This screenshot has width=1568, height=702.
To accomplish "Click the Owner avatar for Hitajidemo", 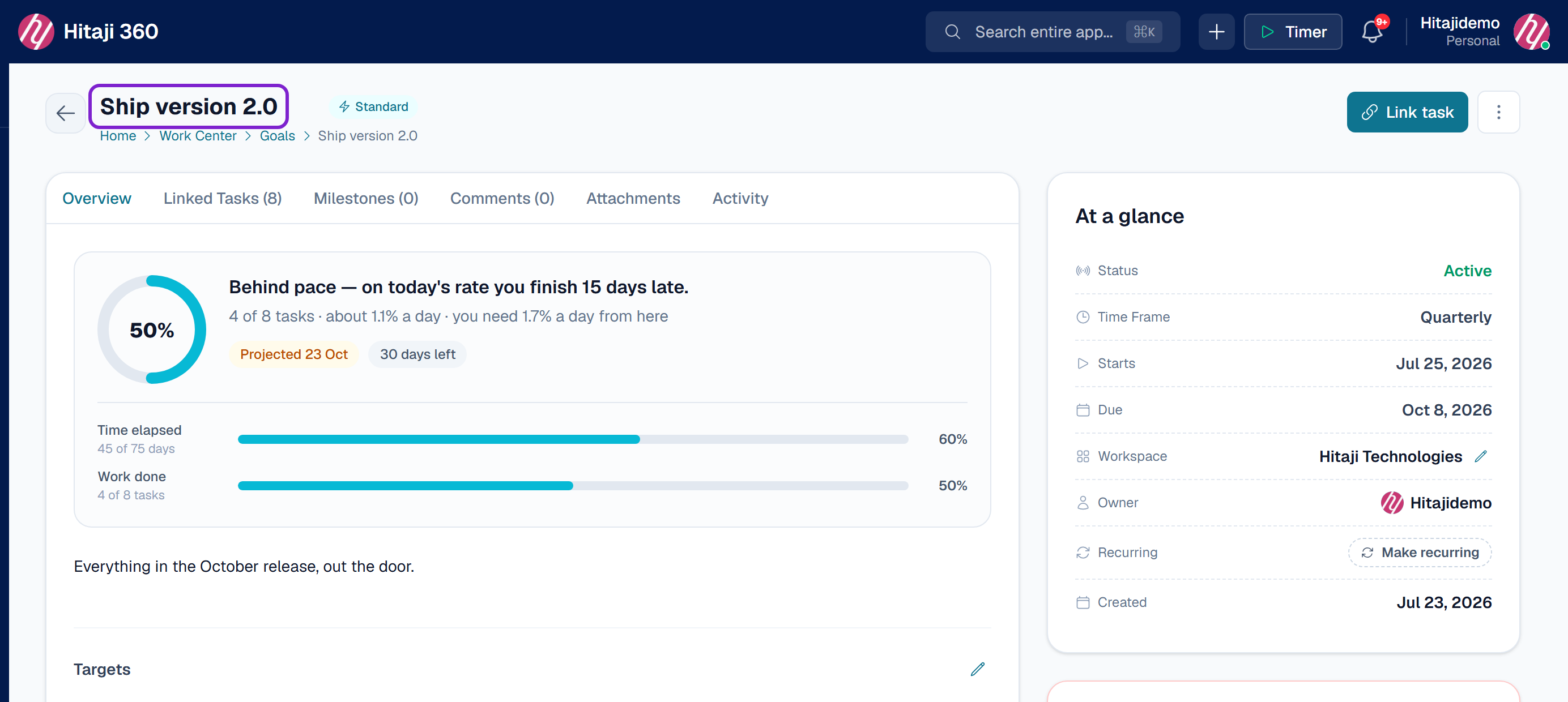I will tap(1391, 503).
